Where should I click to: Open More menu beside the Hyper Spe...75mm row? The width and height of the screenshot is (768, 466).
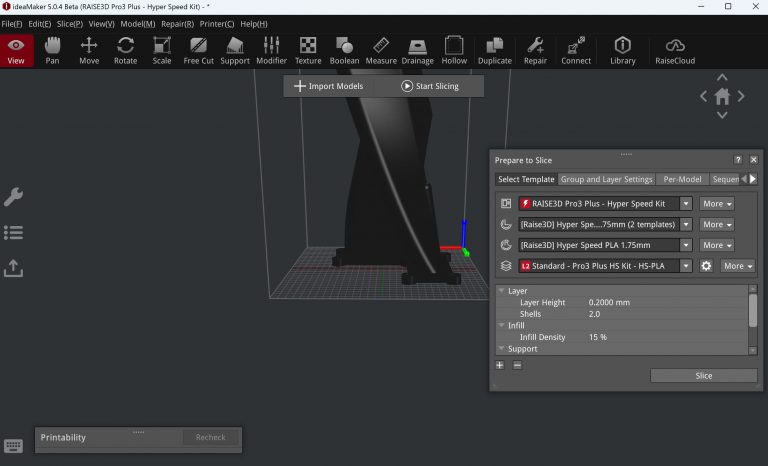[717, 224]
